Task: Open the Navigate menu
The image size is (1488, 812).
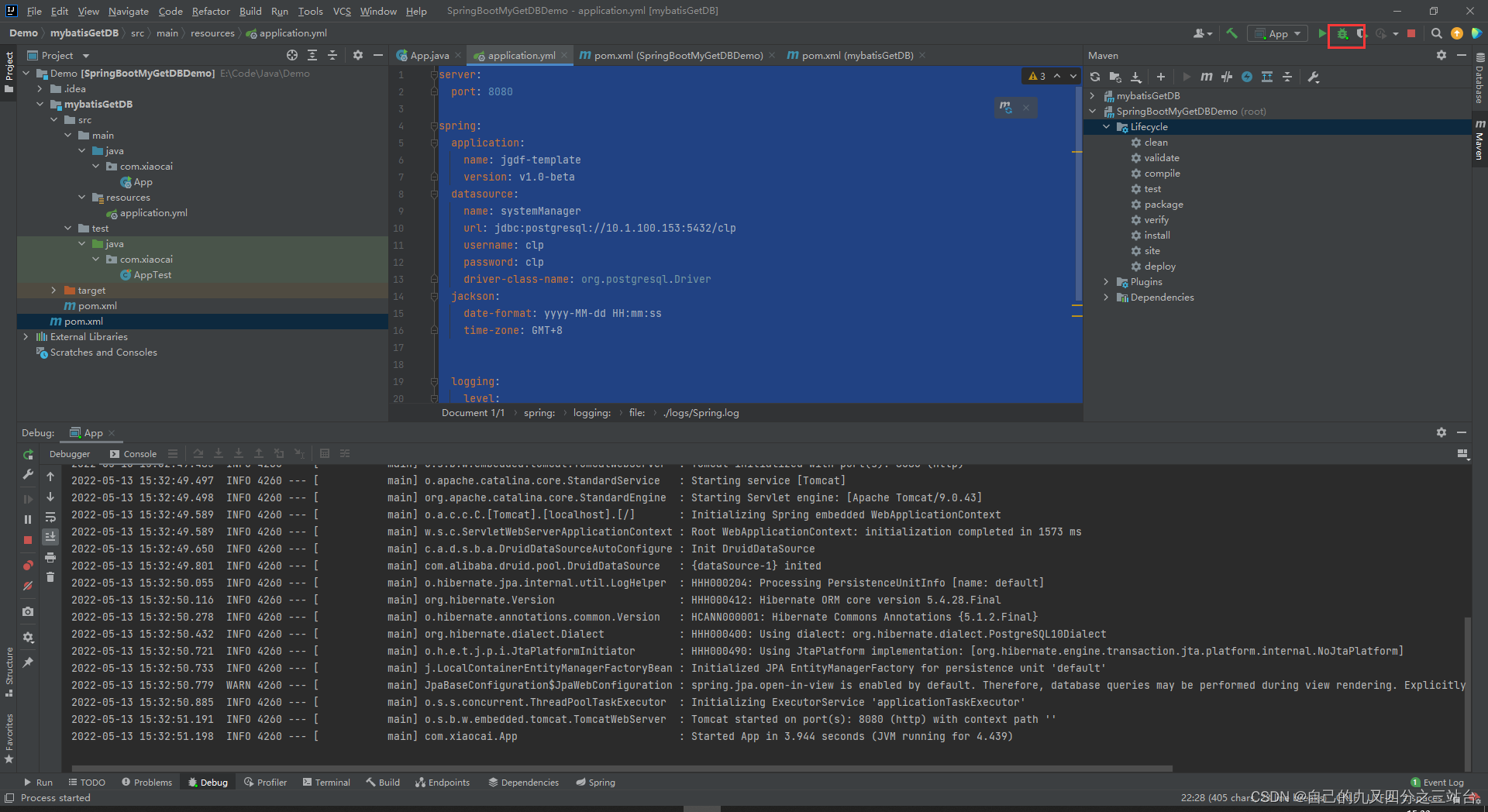Action: tap(128, 11)
